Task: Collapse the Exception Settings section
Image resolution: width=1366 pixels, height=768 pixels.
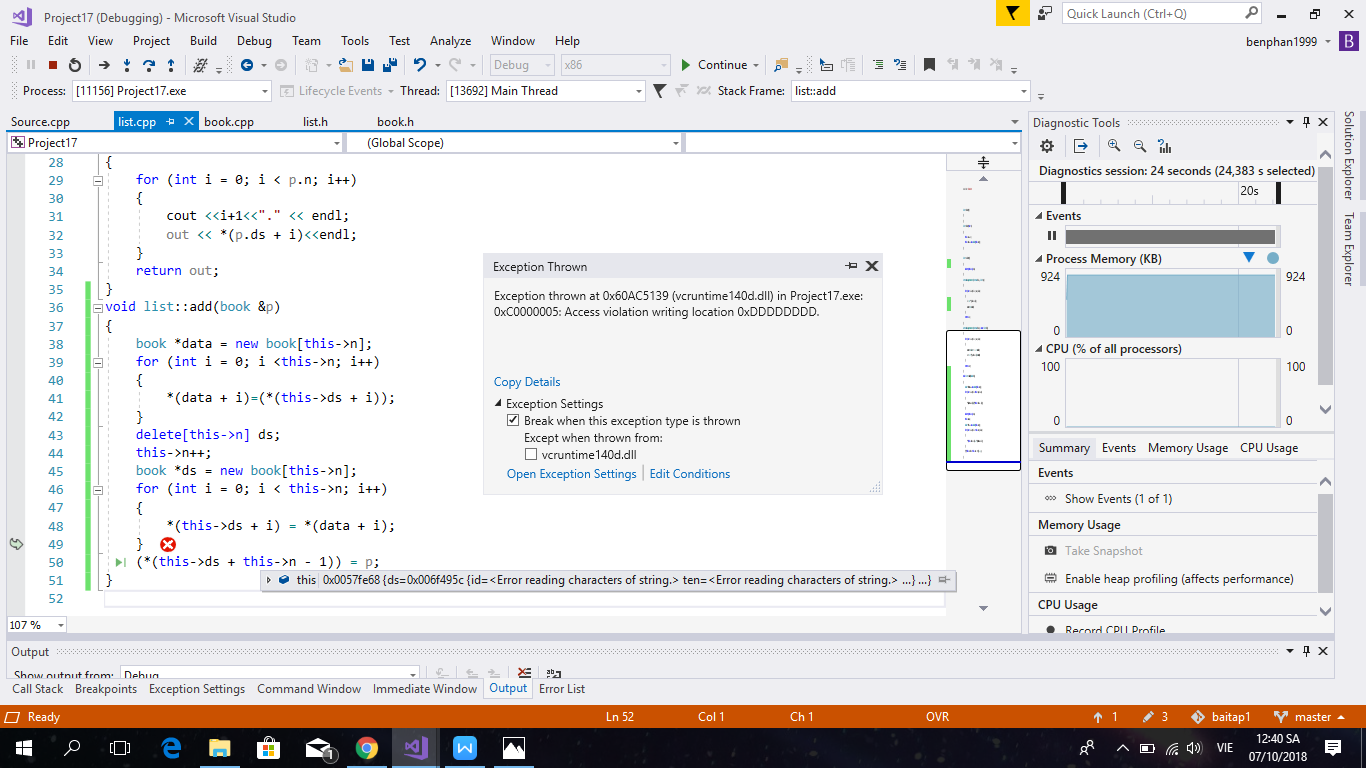Action: 499,404
